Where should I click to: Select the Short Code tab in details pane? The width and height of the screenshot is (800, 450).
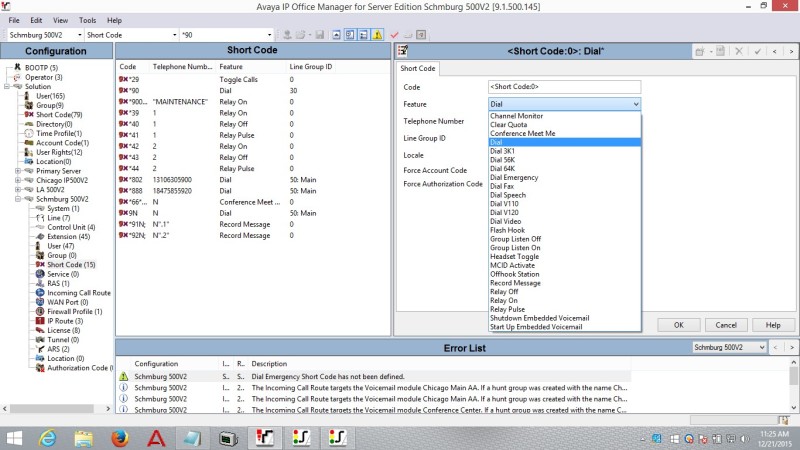[x=417, y=68]
